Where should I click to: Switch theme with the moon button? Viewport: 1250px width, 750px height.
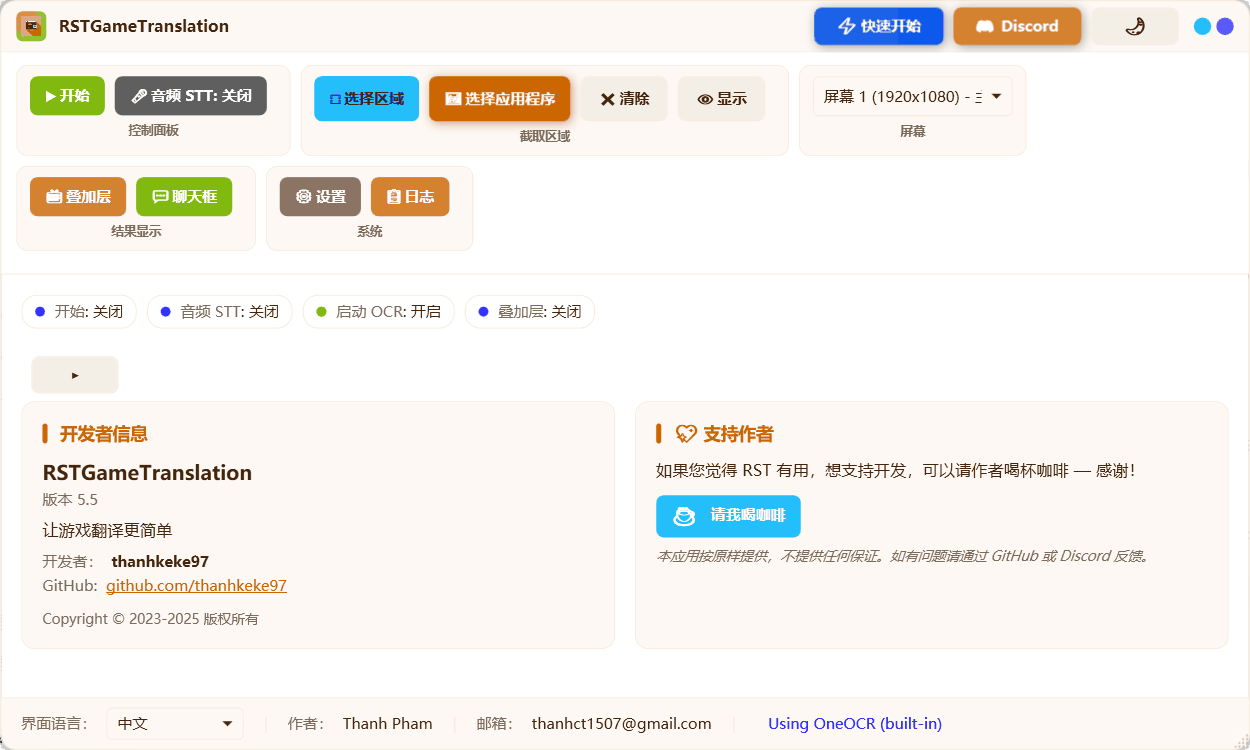click(x=1135, y=26)
